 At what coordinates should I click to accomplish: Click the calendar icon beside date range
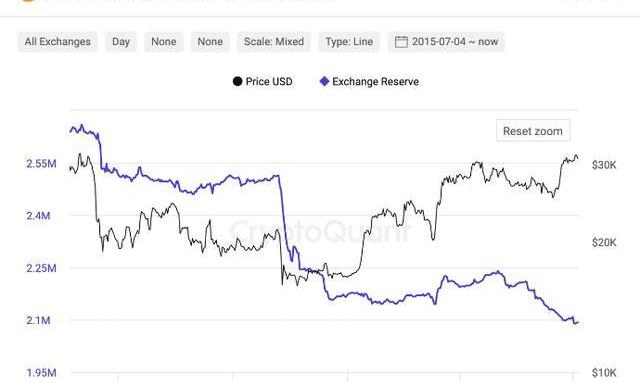401,42
